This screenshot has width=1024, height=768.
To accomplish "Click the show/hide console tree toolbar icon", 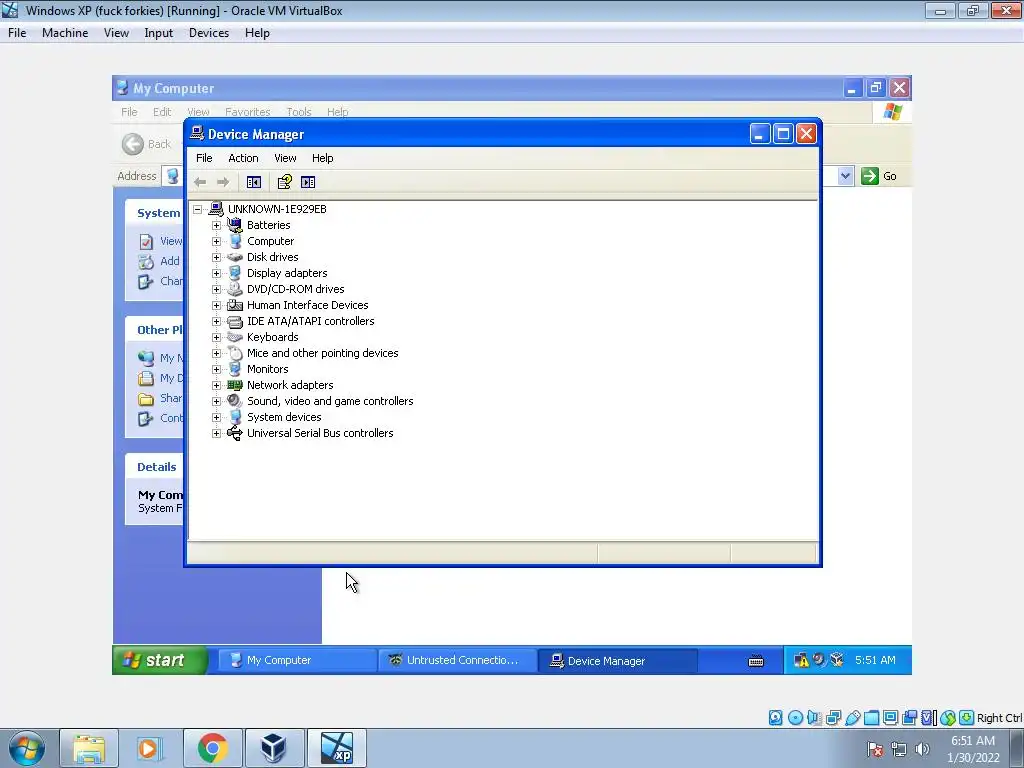I will coord(254,182).
